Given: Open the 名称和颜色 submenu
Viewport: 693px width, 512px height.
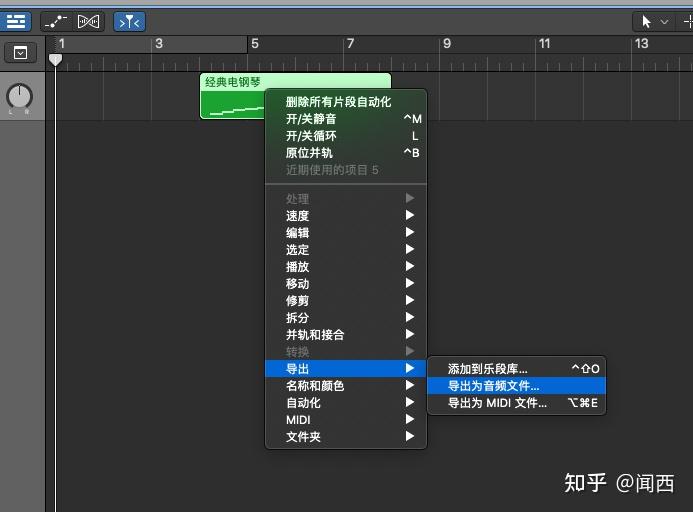Looking at the screenshot, I should coord(346,386).
